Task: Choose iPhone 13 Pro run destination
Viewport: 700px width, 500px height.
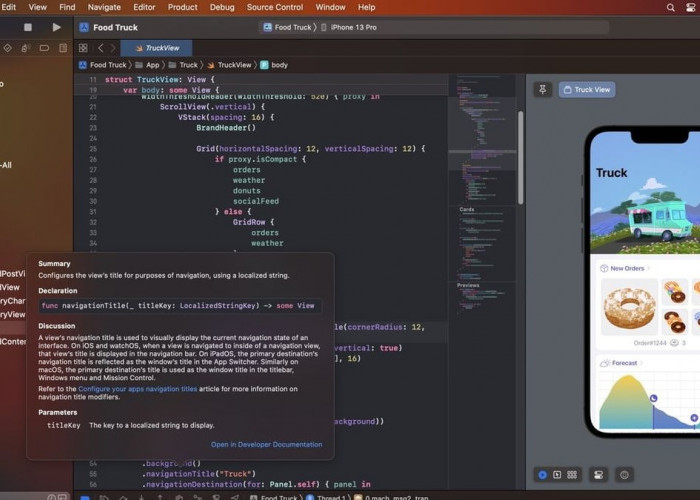Action: tap(349, 27)
